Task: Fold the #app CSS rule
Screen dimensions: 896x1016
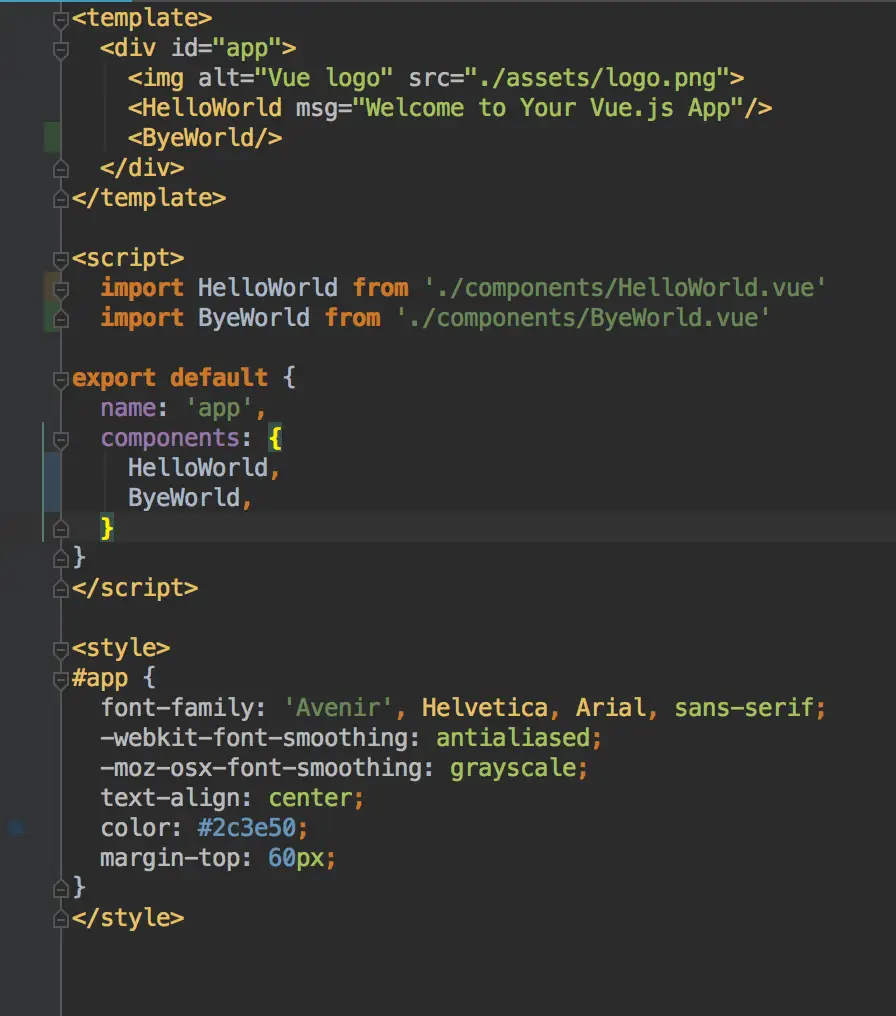Action: 61,678
